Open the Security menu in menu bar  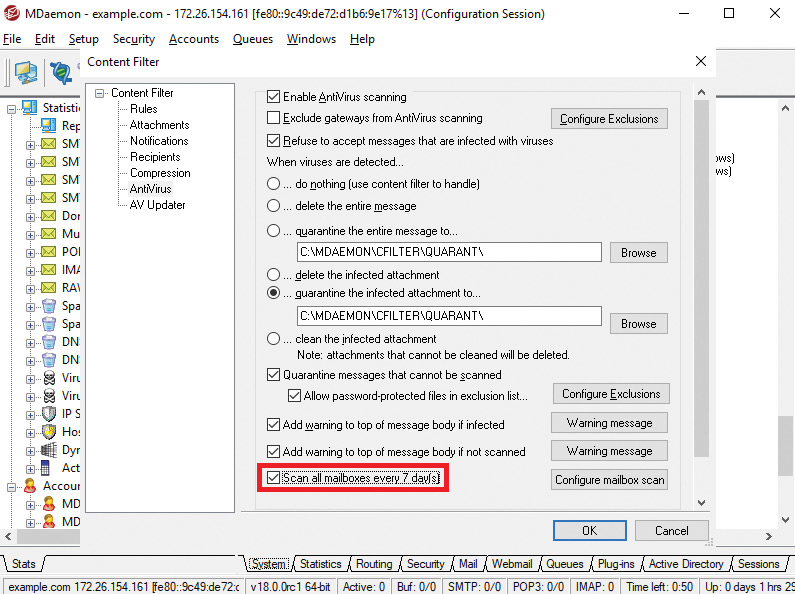click(134, 39)
